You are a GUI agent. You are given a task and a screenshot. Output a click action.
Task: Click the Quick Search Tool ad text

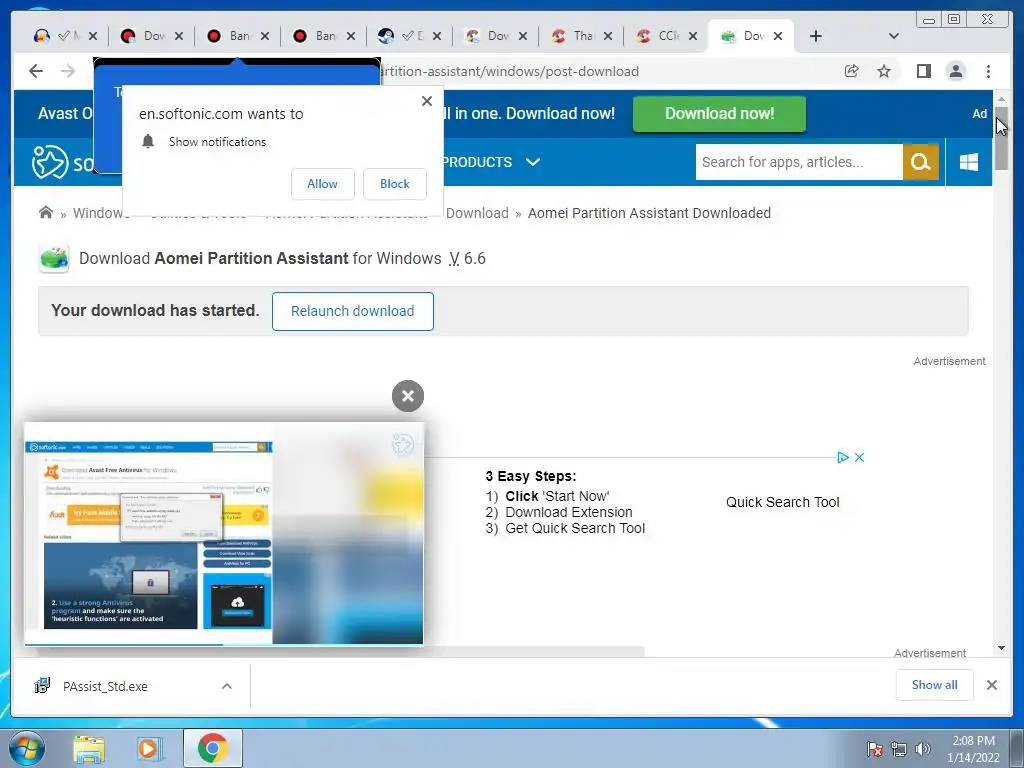pos(782,502)
